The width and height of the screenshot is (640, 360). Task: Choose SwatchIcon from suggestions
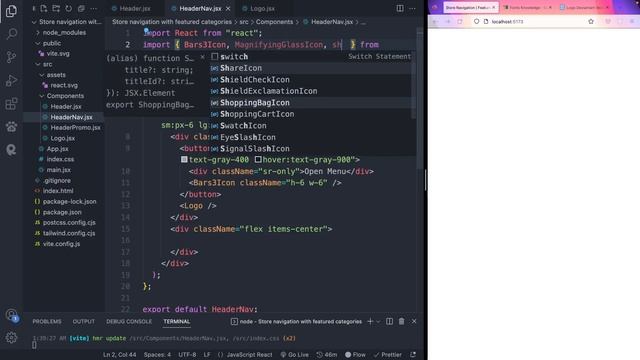point(311,126)
